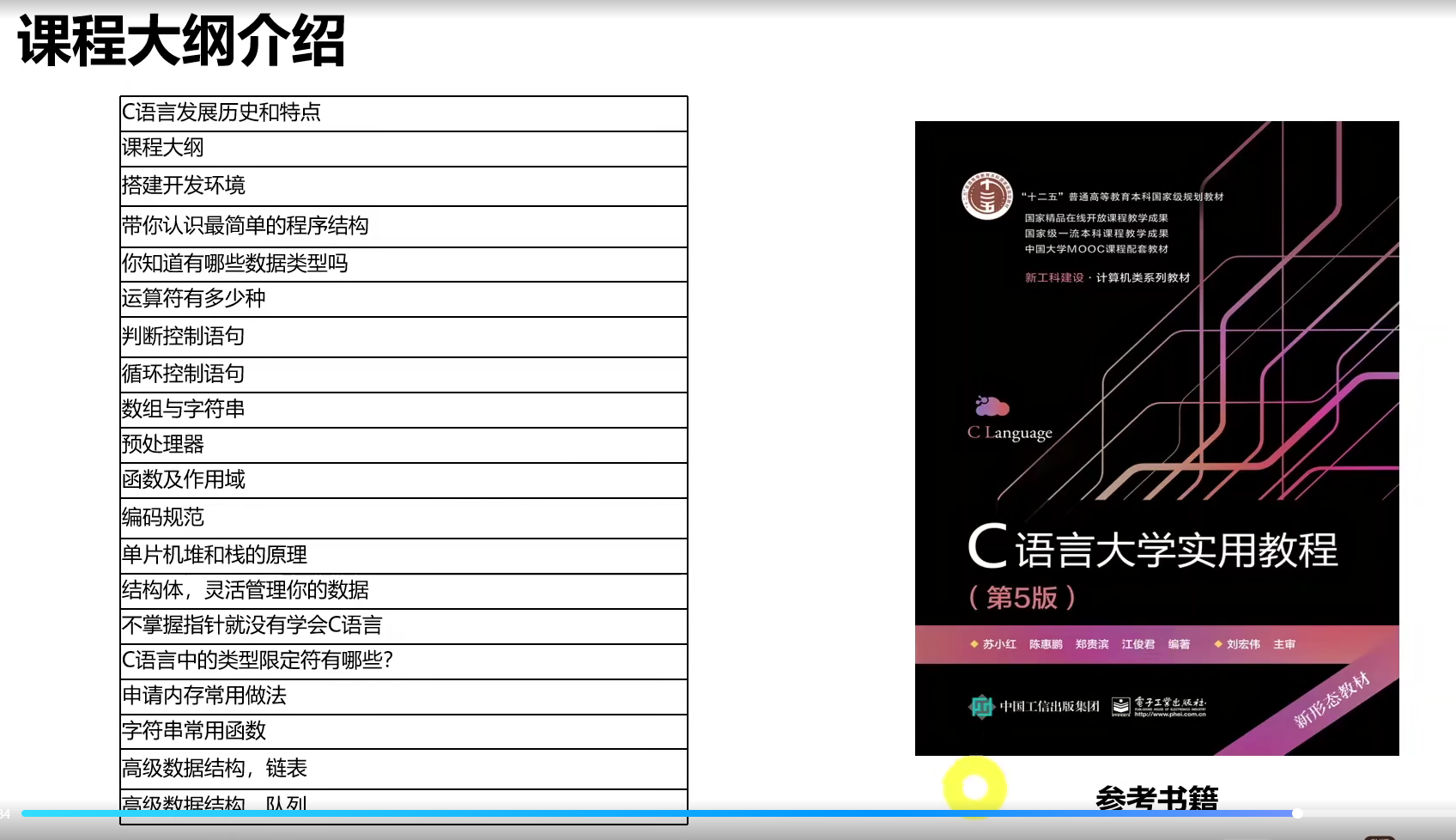Image resolution: width=1456 pixels, height=840 pixels.
Task: Select the row '课程大纲'
Action: click(403, 149)
